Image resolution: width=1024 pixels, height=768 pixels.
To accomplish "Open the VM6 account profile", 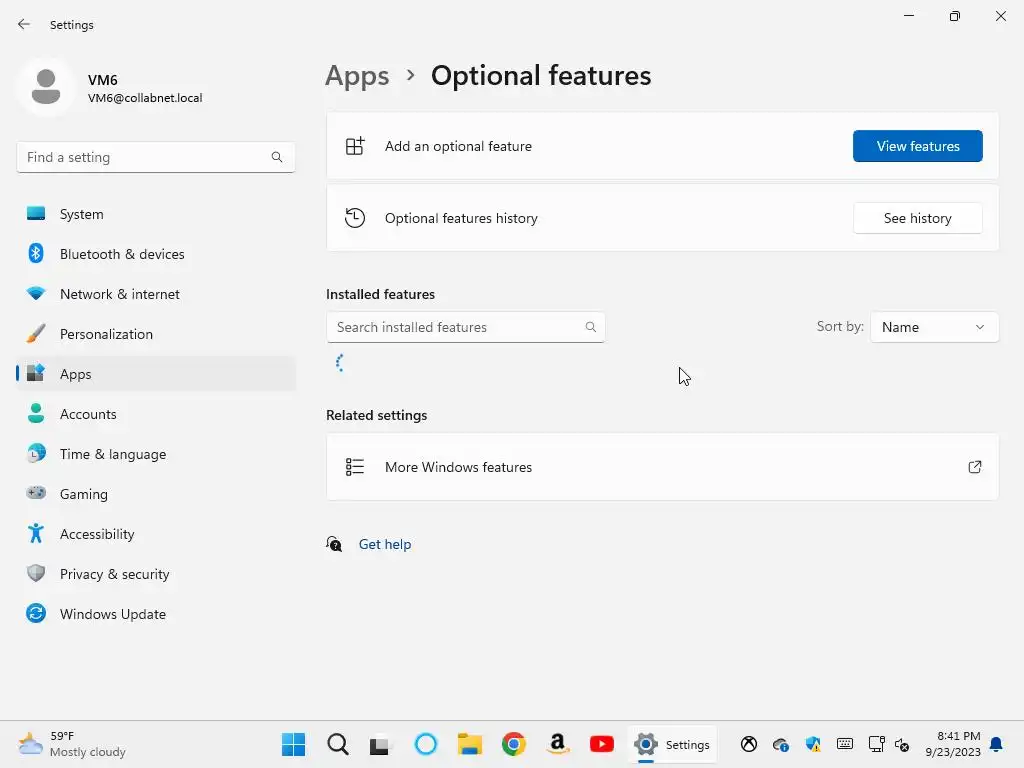I will (x=110, y=88).
